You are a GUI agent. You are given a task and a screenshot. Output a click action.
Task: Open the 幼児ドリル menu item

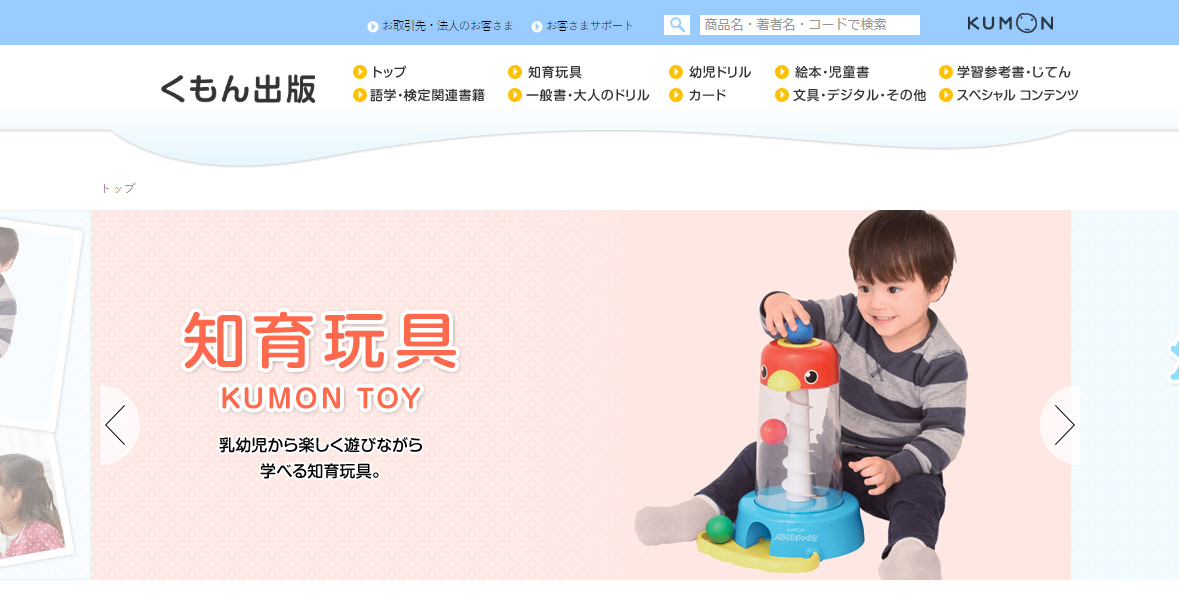click(720, 72)
